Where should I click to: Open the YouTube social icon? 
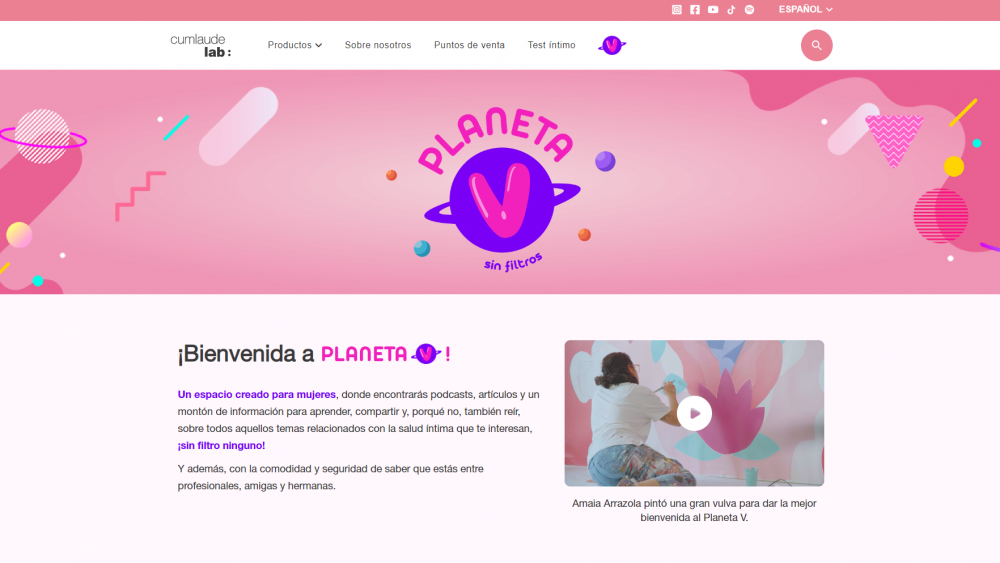point(713,10)
